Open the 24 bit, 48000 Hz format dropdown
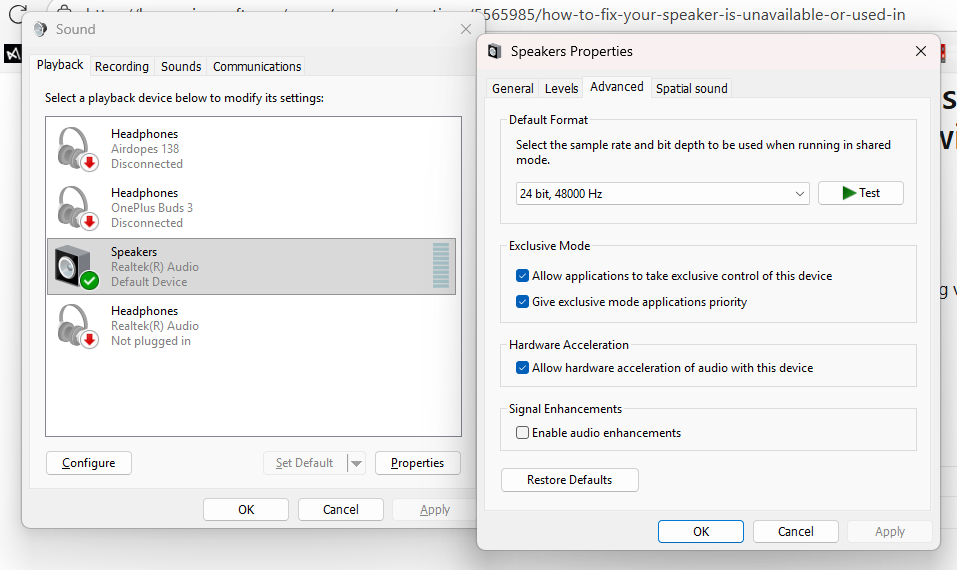The image size is (957, 570). click(x=662, y=193)
